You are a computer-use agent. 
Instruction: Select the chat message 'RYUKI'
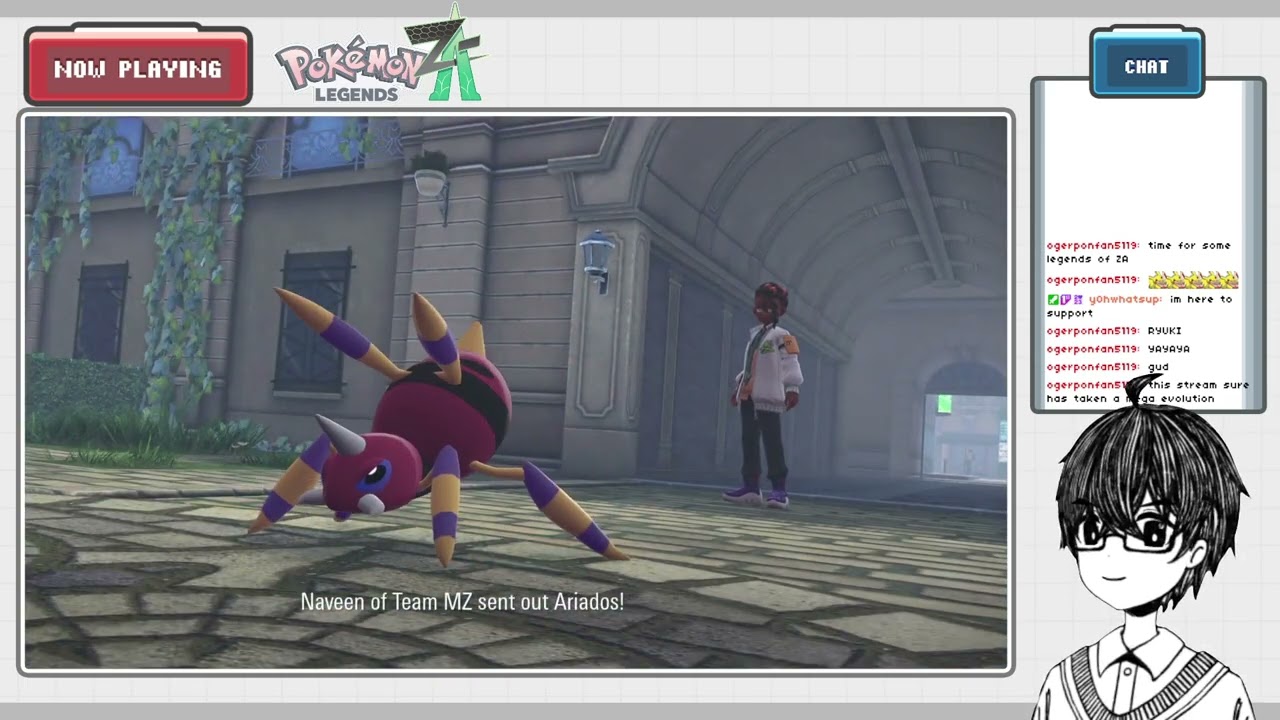tap(1165, 331)
